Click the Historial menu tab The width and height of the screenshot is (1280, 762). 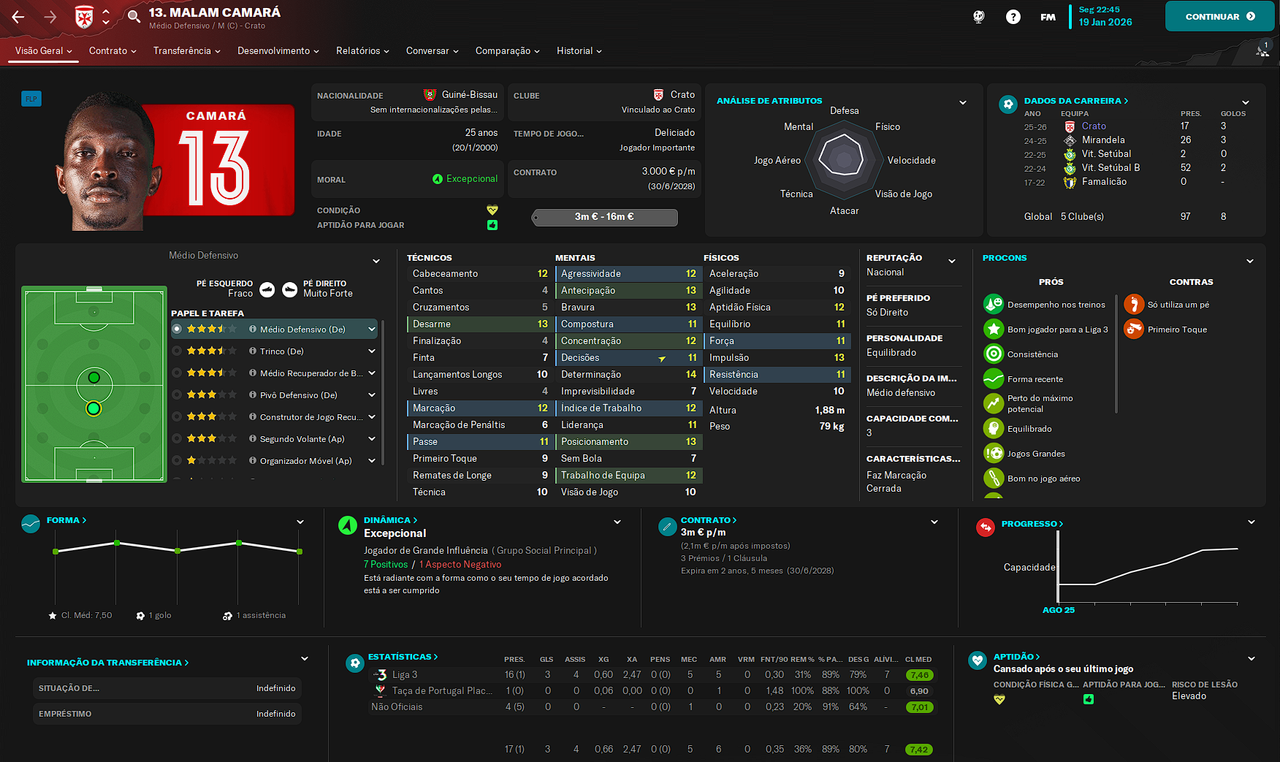pyautogui.click(x=579, y=51)
